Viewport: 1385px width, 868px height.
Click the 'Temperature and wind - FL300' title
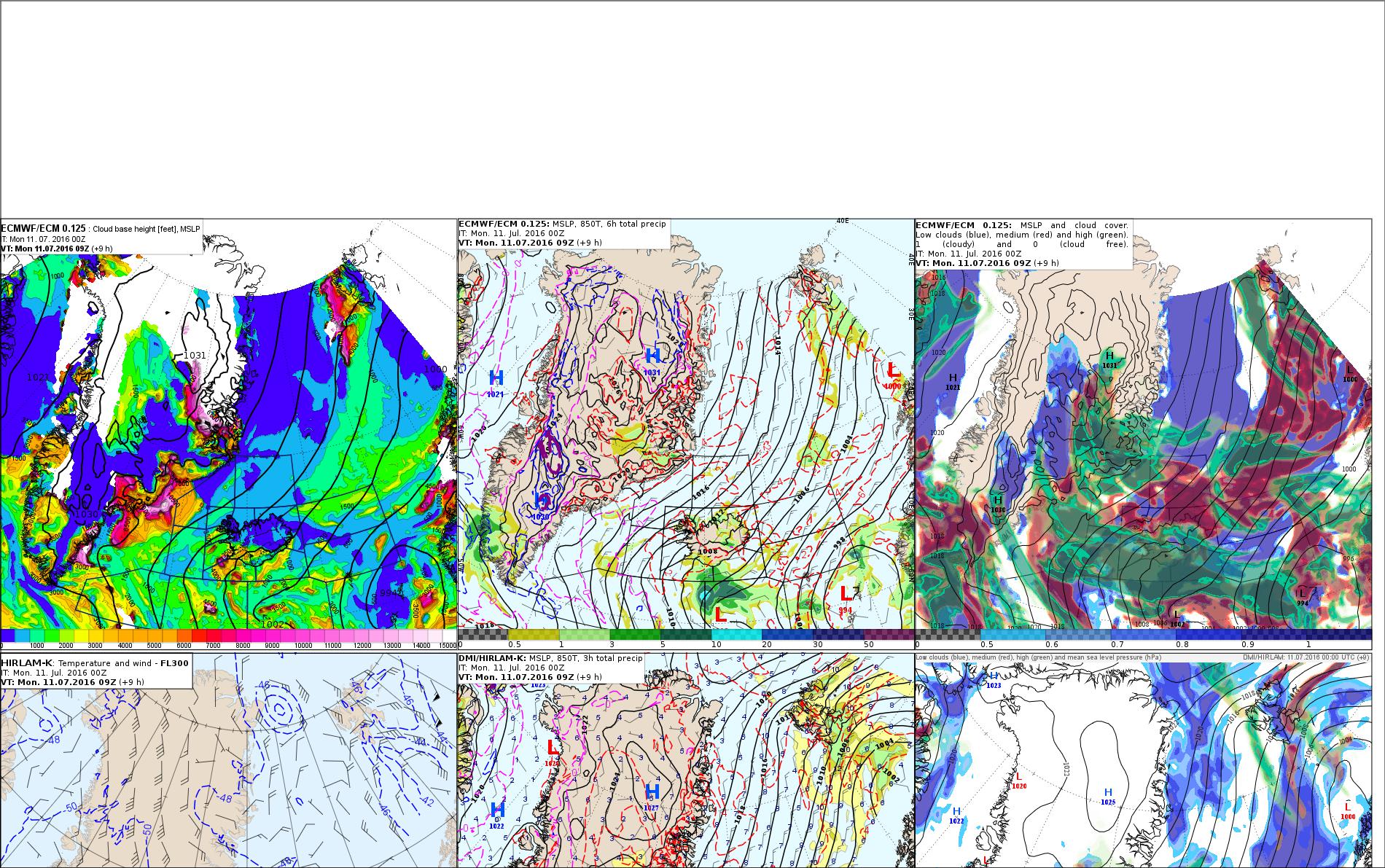[124, 663]
